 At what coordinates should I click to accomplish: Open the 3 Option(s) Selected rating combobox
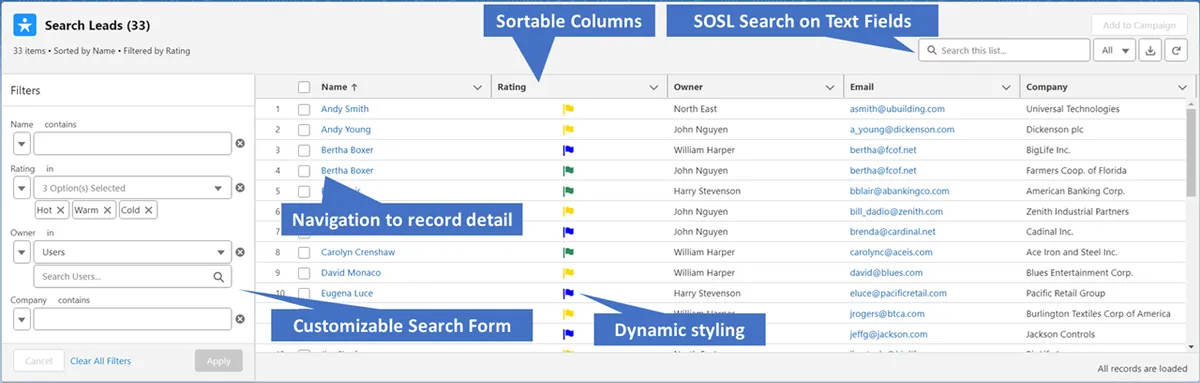click(x=132, y=188)
